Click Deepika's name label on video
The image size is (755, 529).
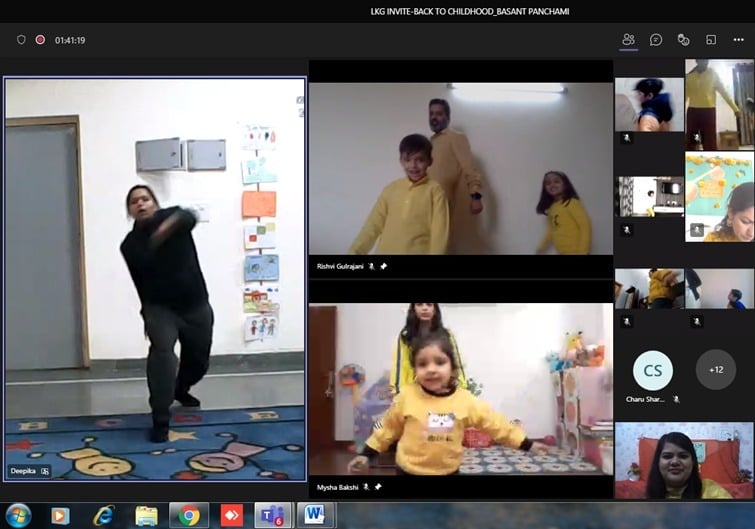point(22,470)
